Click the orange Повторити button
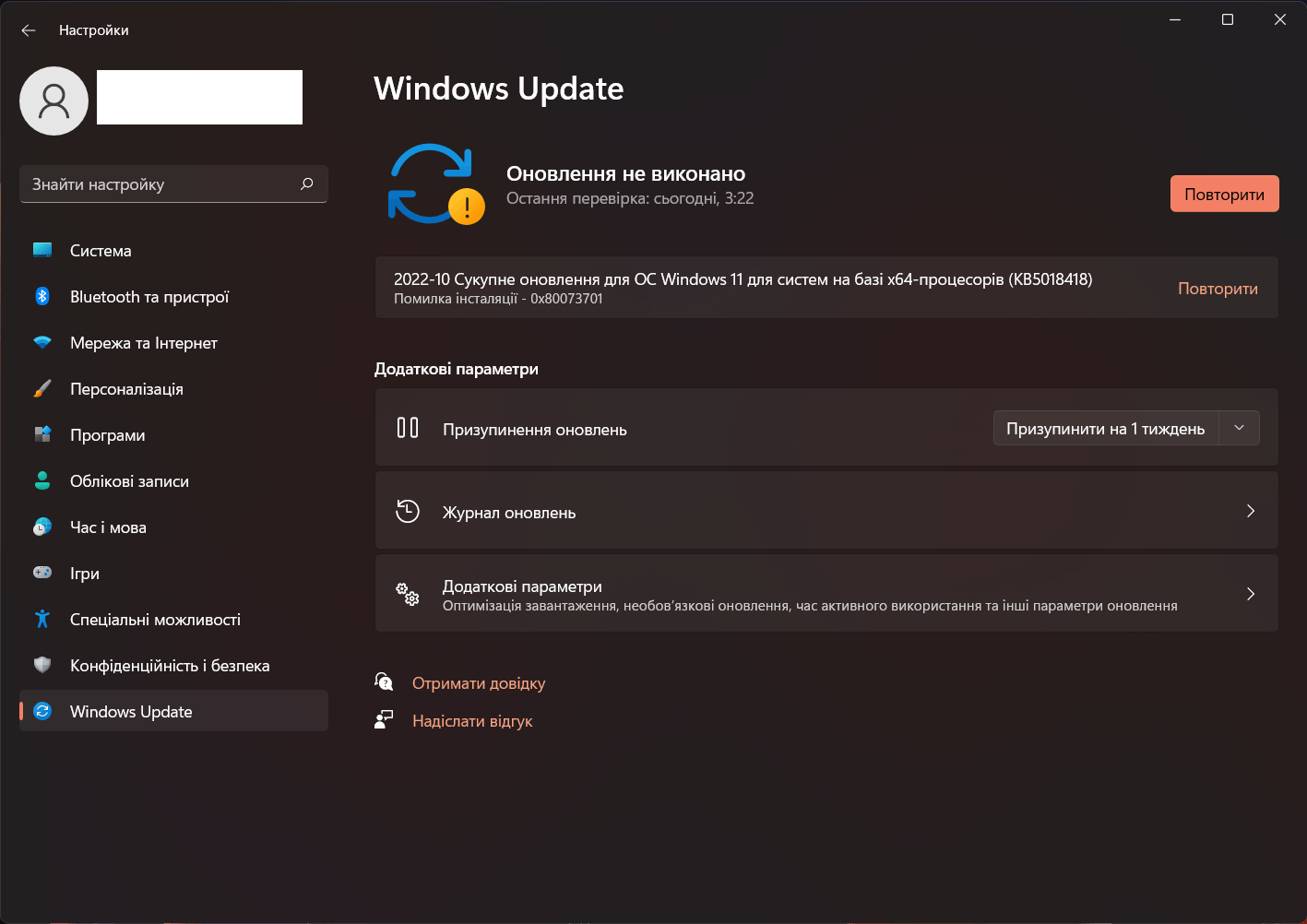The height and width of the screenshot is (924, 1307). click(1224, 194)
